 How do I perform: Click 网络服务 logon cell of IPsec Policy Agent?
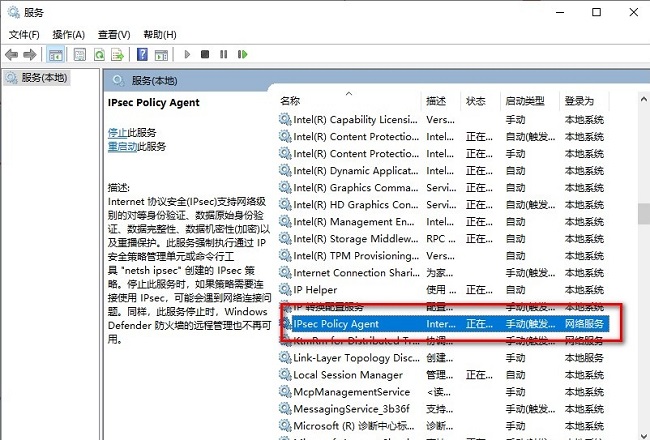pyautogui.click(x=584, y=324)
